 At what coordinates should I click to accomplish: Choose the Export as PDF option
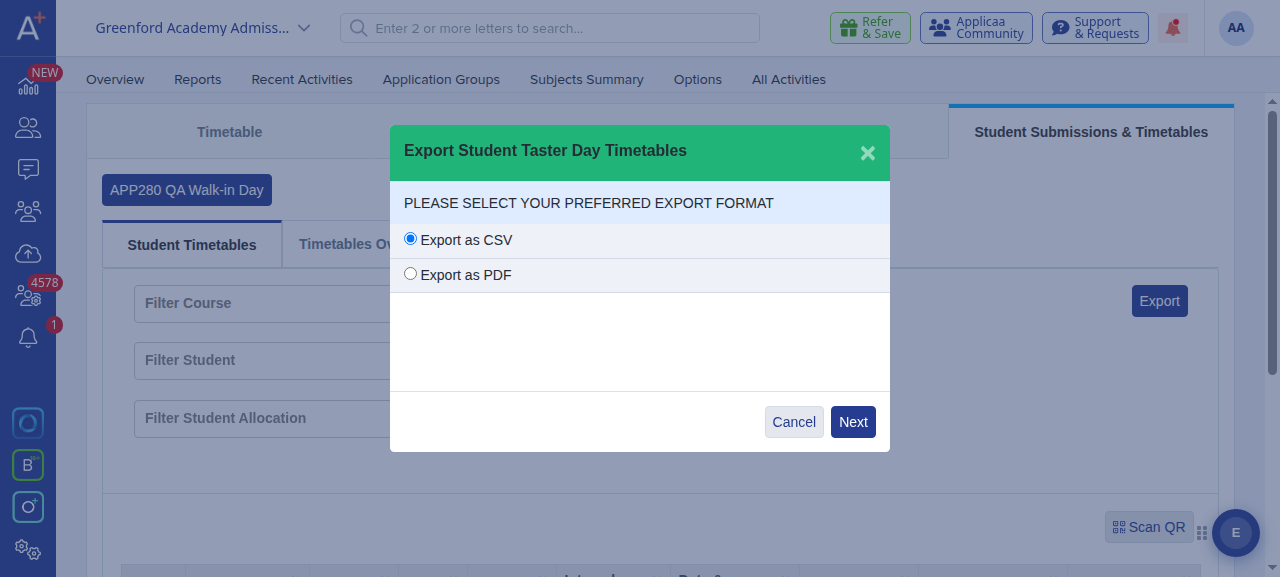point(410,274)
